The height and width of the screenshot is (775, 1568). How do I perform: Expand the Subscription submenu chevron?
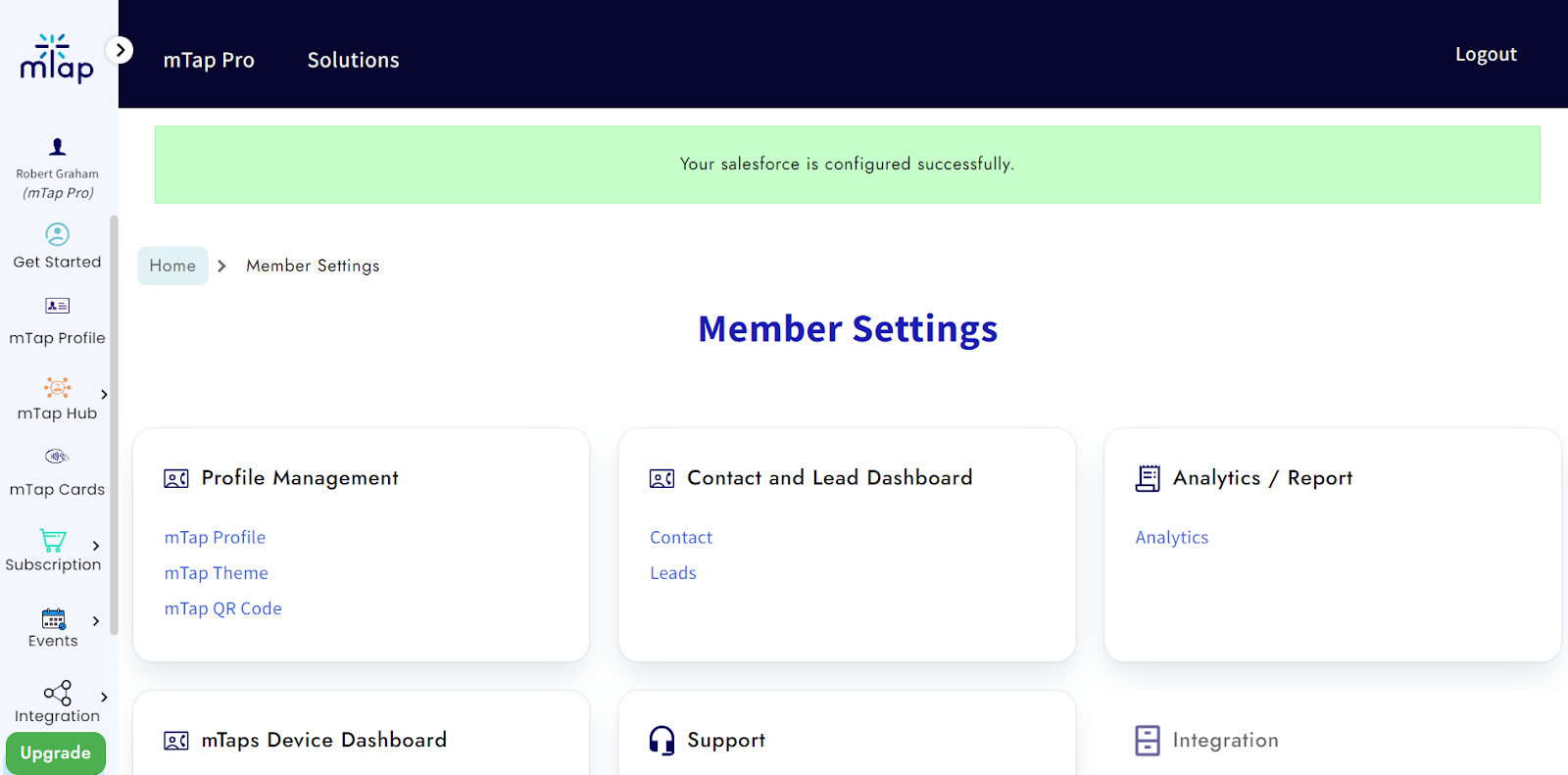point(96,546)
